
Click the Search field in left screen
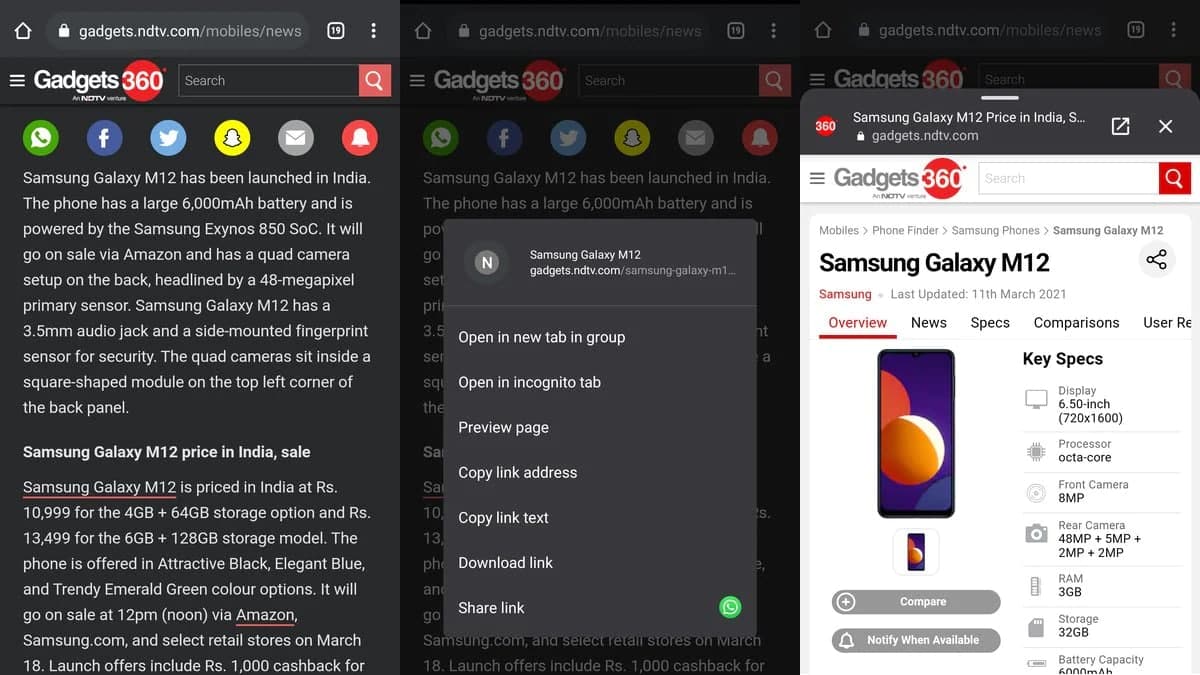[x=268, y=80]
